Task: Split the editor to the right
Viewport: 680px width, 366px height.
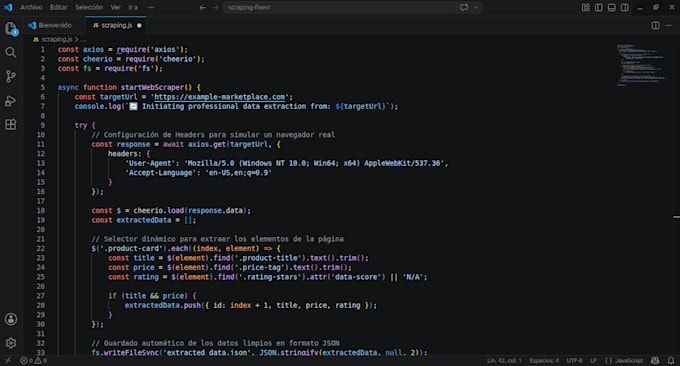Action: pos(655,26)
